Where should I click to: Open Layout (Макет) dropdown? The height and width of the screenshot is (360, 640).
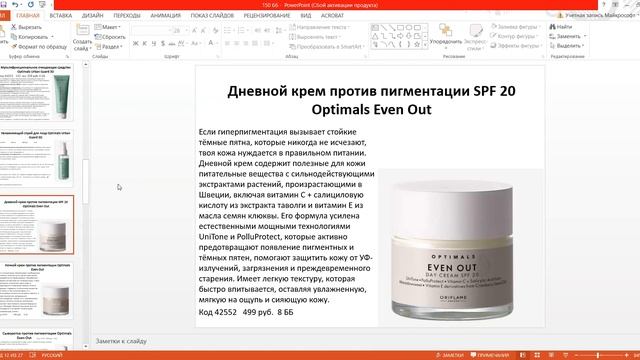point(108,27)
